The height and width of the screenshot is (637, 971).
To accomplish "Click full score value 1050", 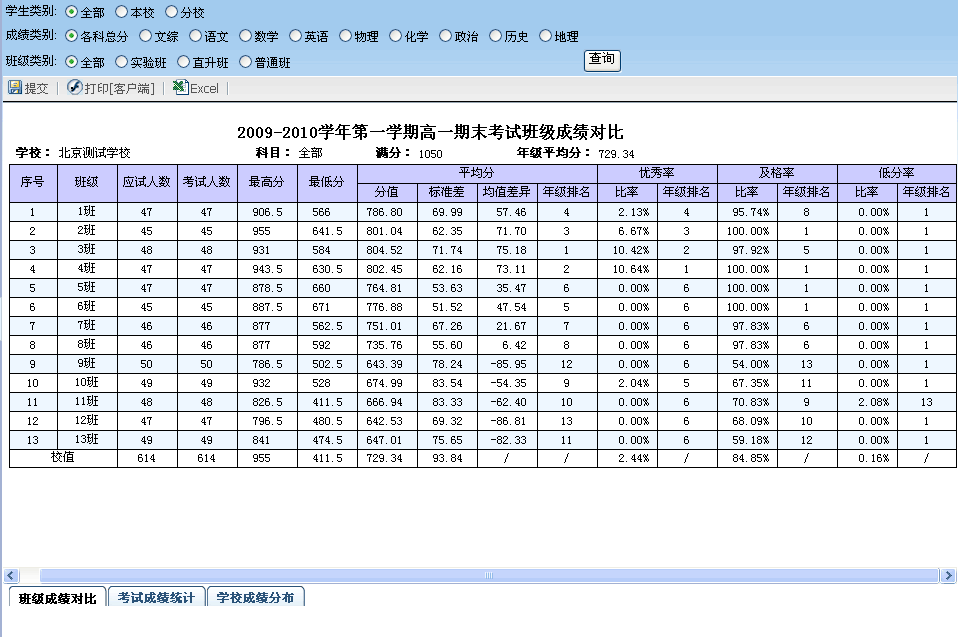I will 430,154.
